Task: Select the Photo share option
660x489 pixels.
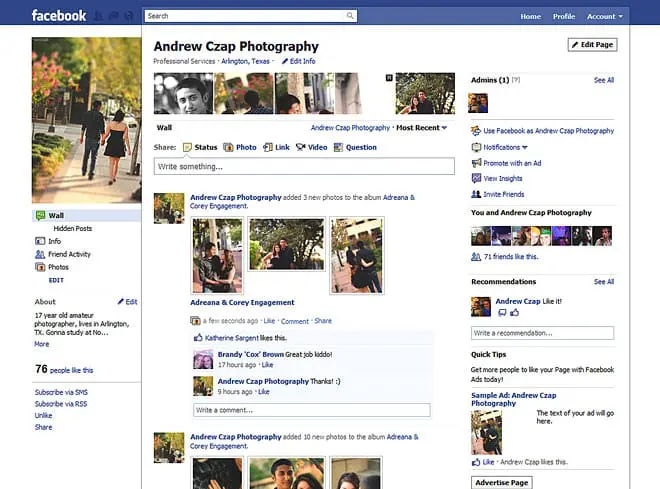Action: 240,147
